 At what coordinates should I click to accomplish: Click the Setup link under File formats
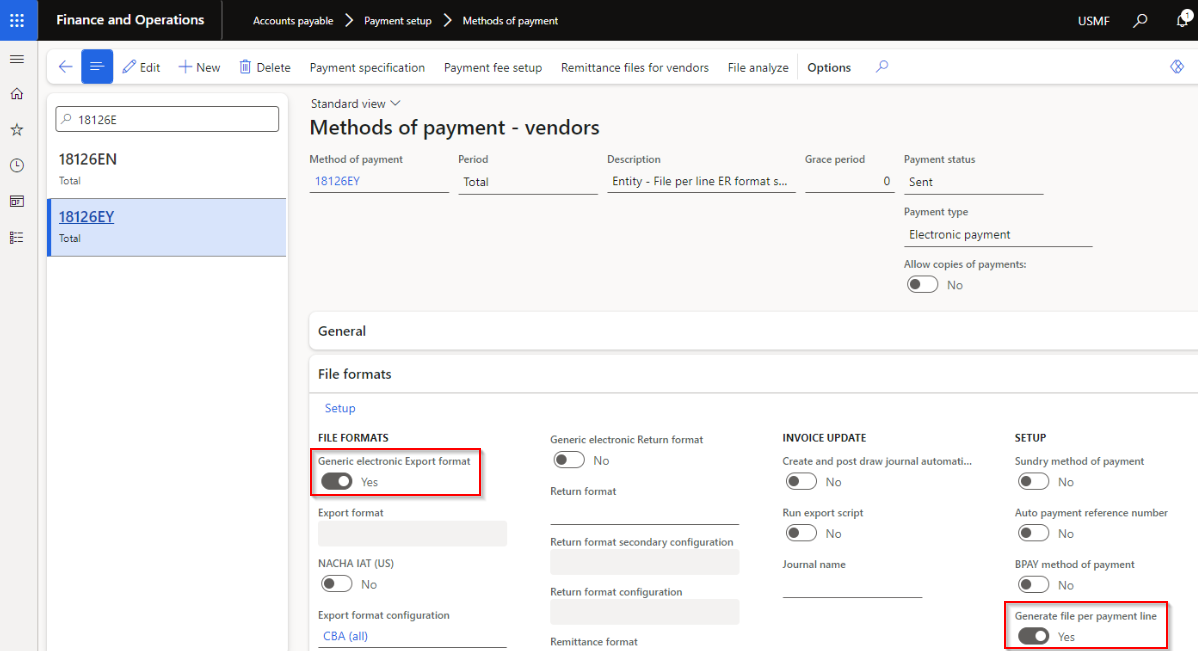point(339,408)
